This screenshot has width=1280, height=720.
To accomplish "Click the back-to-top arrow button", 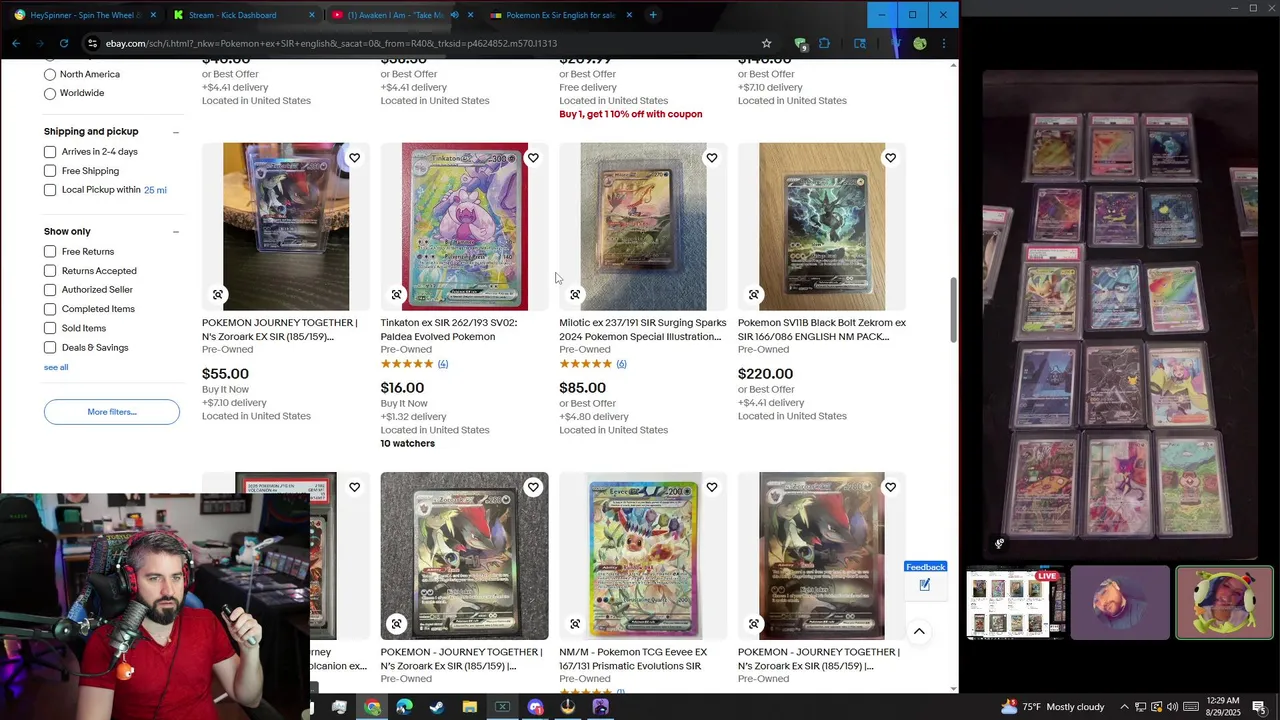I will click(919, 631).
